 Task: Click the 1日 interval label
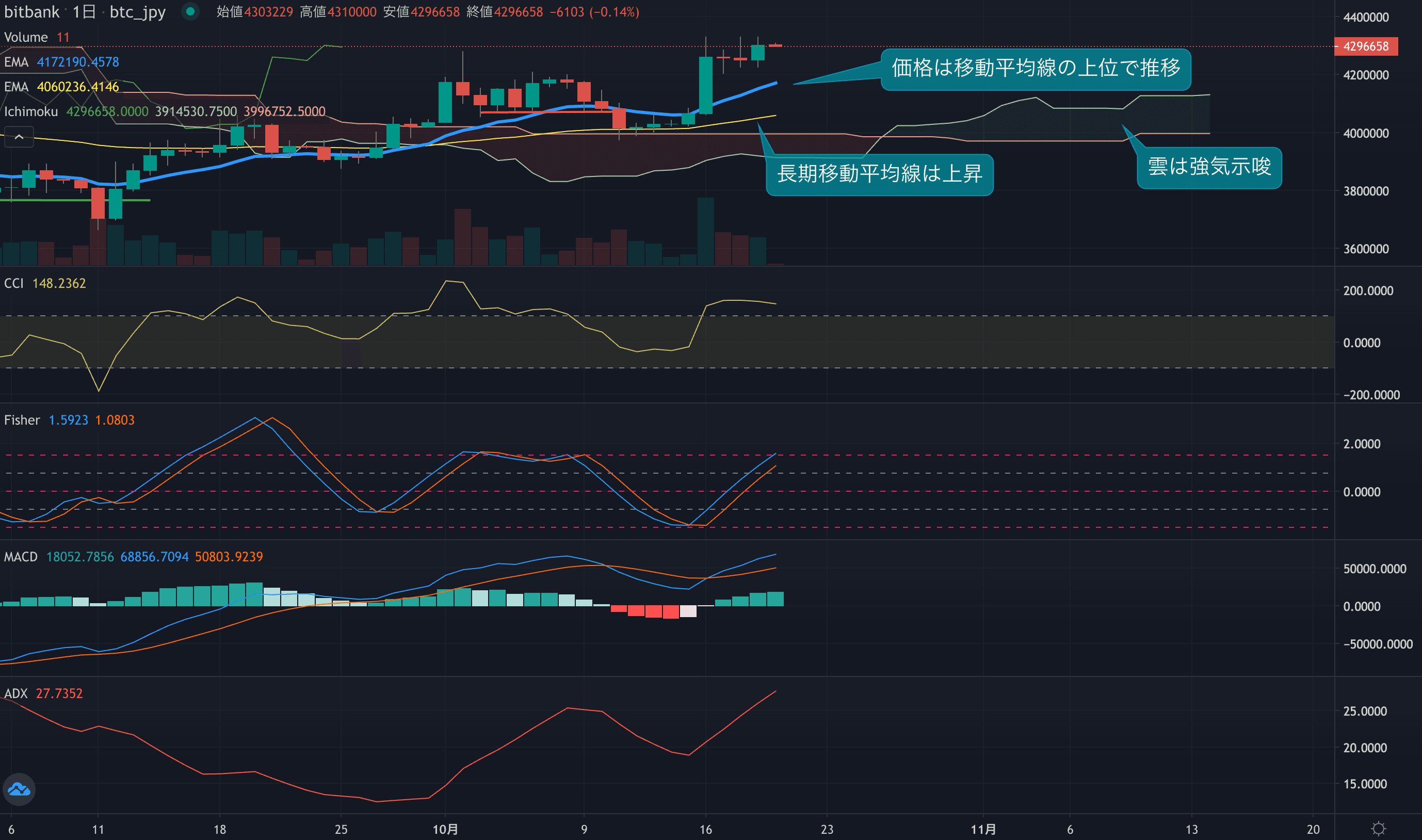[x=84, y=12]
